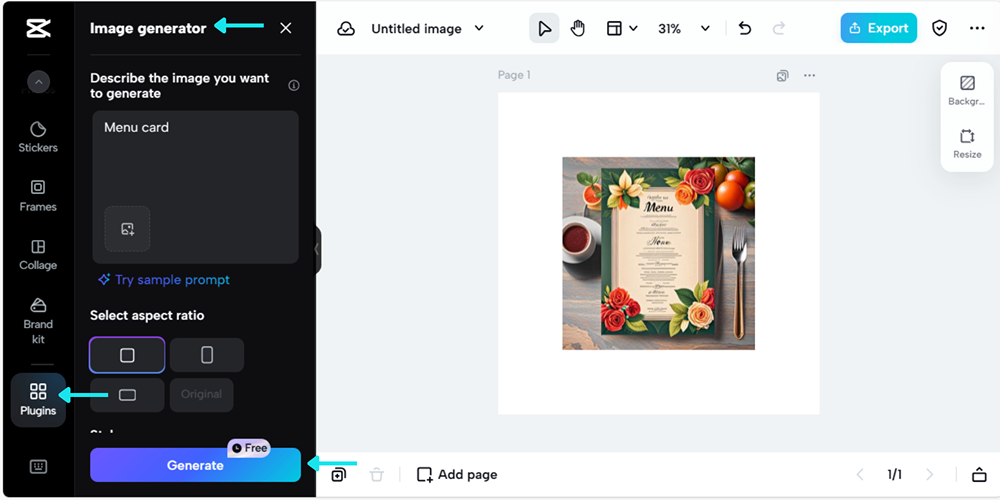
Task: Delete the page with trash icon
Action: [377, 474]
